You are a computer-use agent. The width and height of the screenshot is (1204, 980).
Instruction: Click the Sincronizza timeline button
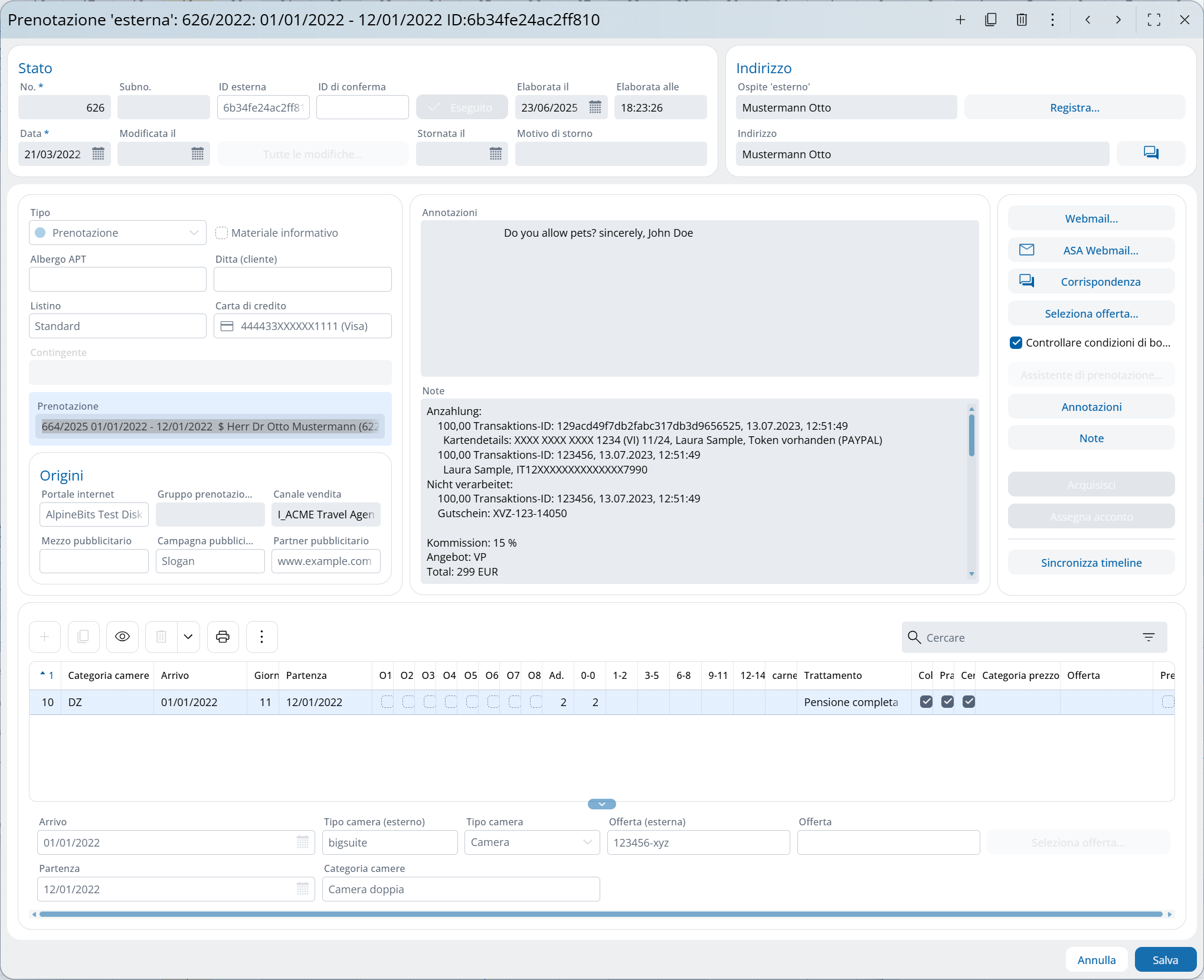1091,563
